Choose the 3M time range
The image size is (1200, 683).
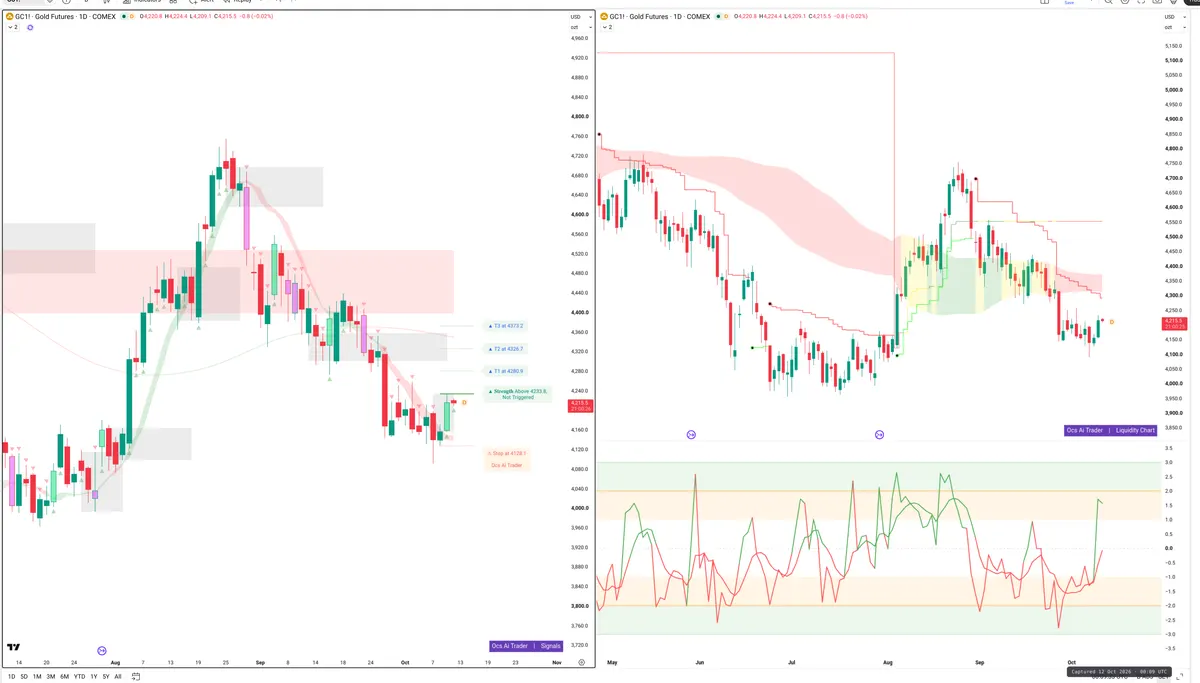click(x=51, y=676)
